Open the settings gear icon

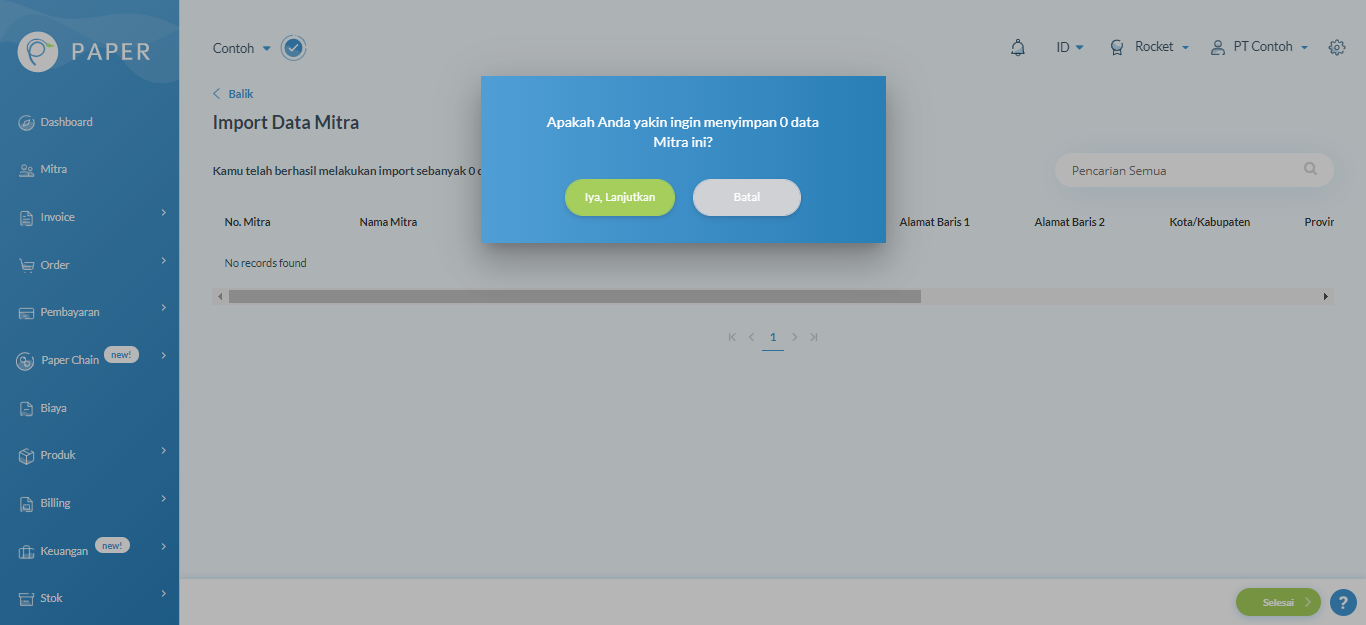(x=1337, y=47)
